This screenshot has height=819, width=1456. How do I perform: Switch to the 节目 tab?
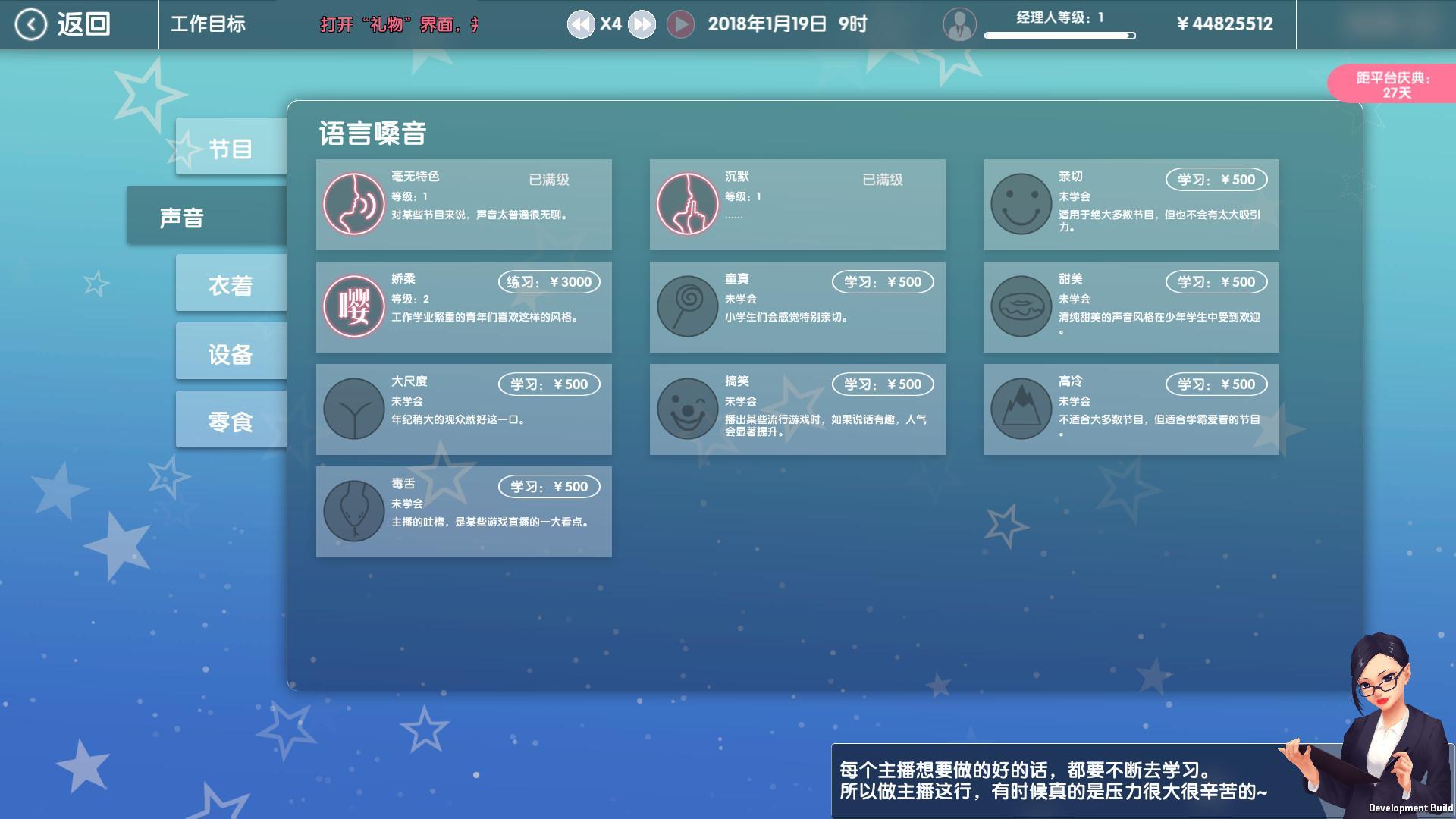click(231, 147)
